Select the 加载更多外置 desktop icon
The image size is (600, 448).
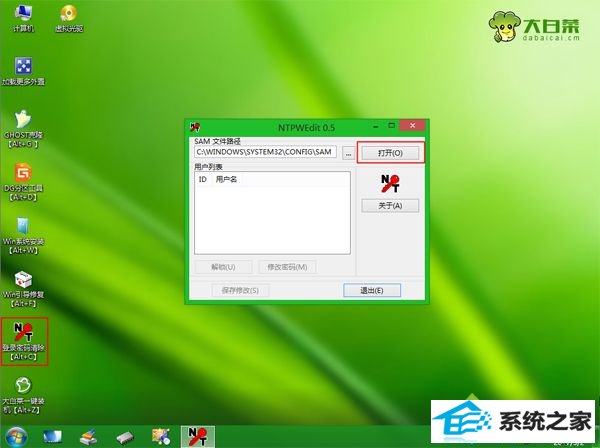(x=23, y=71)
